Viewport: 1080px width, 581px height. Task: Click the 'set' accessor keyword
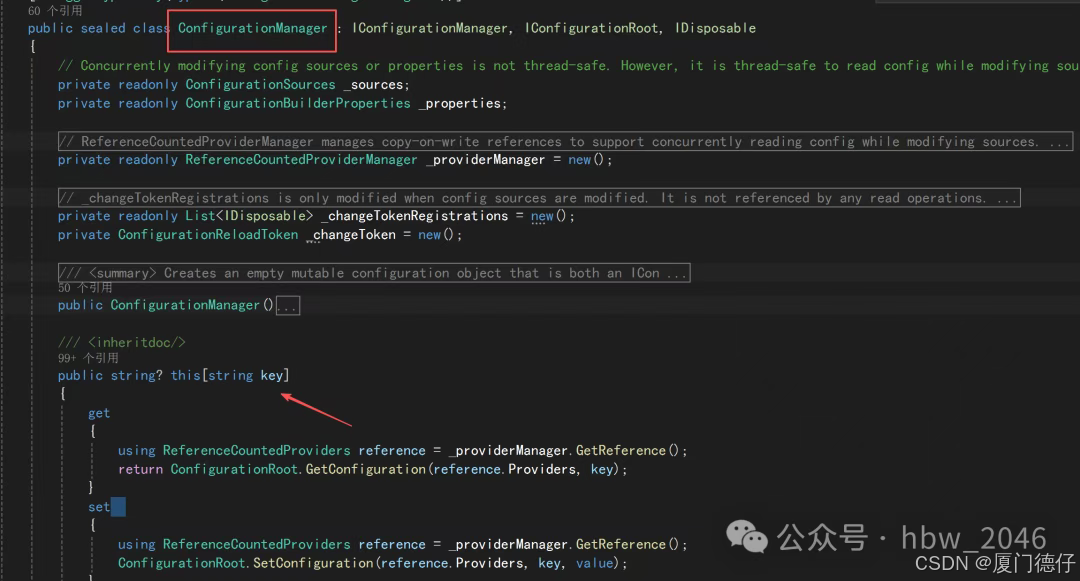coord(98,507)
